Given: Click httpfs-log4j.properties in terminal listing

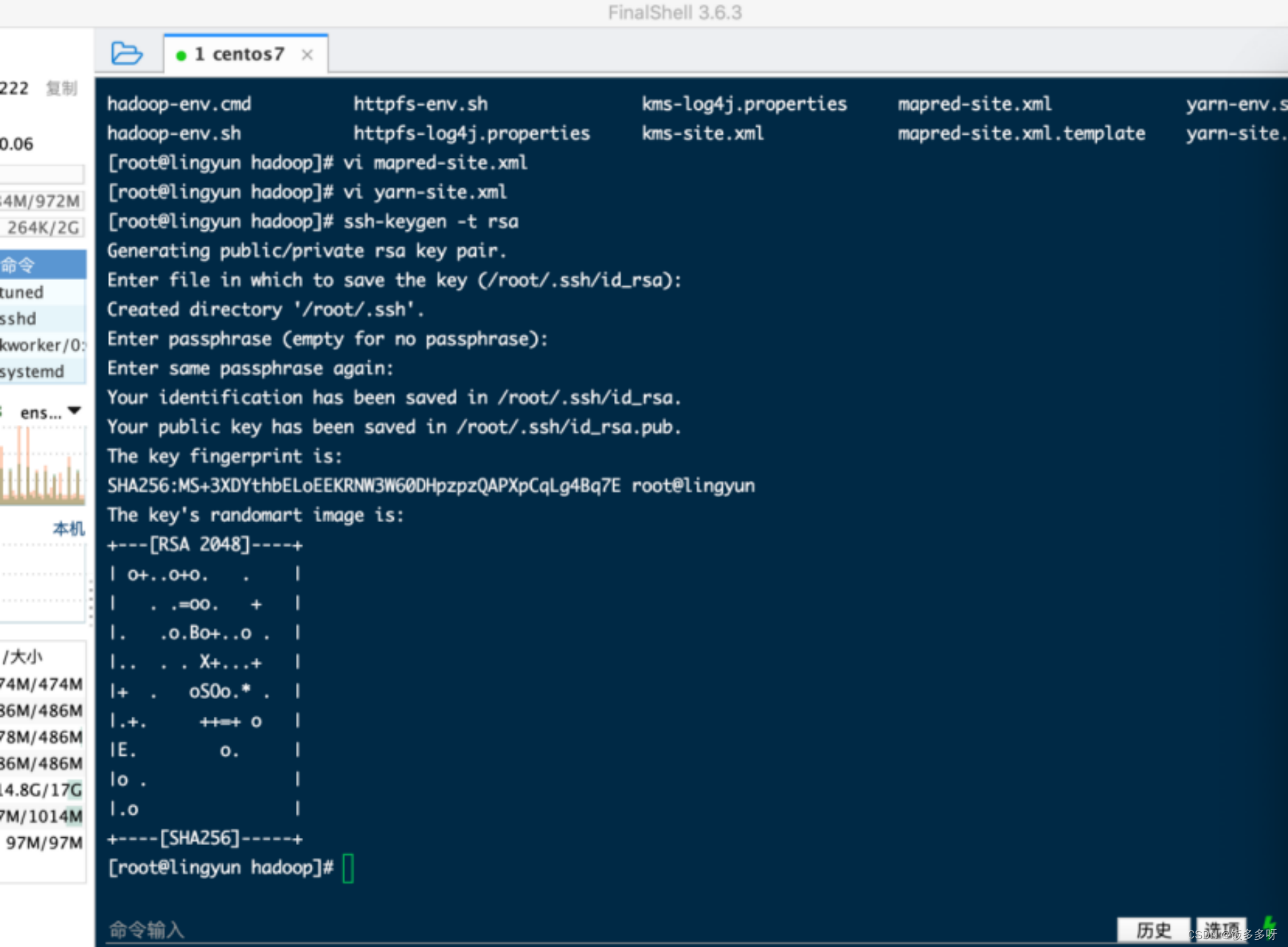Looking at the screenshot, I should coord(471,134).
